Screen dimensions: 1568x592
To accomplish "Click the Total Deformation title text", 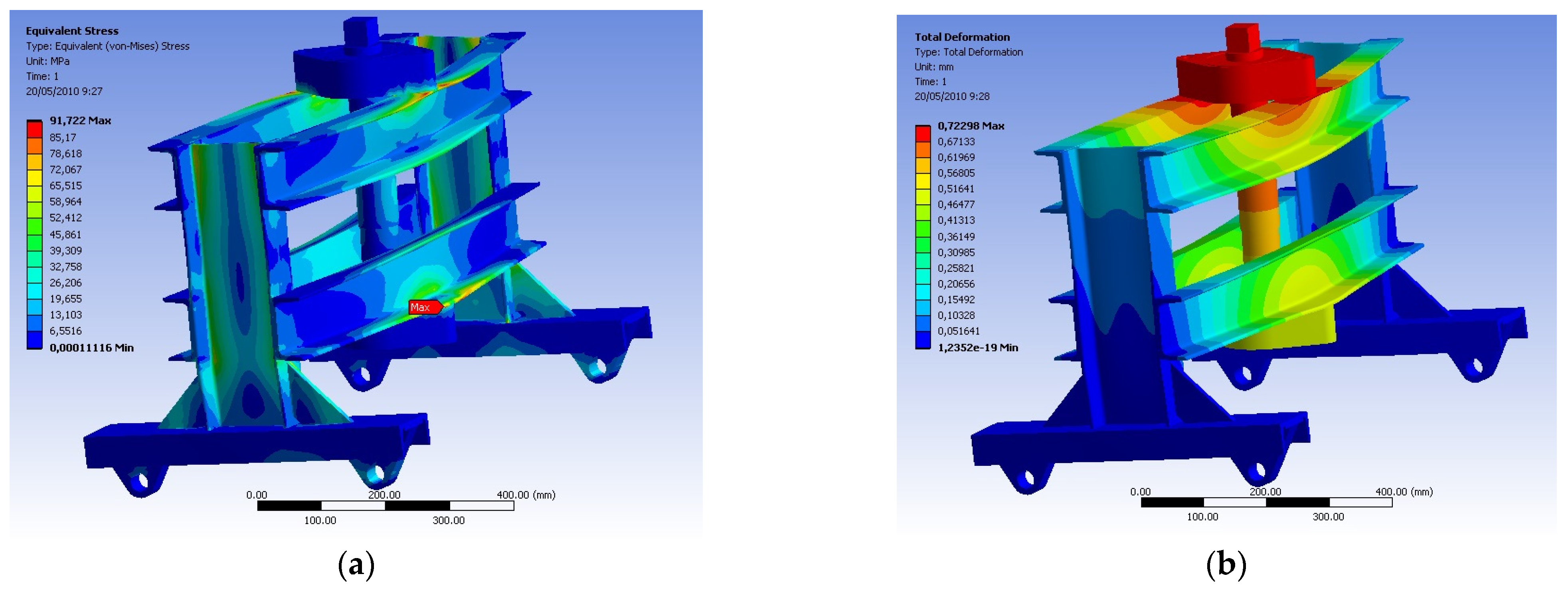I will (x=962, y=37).
